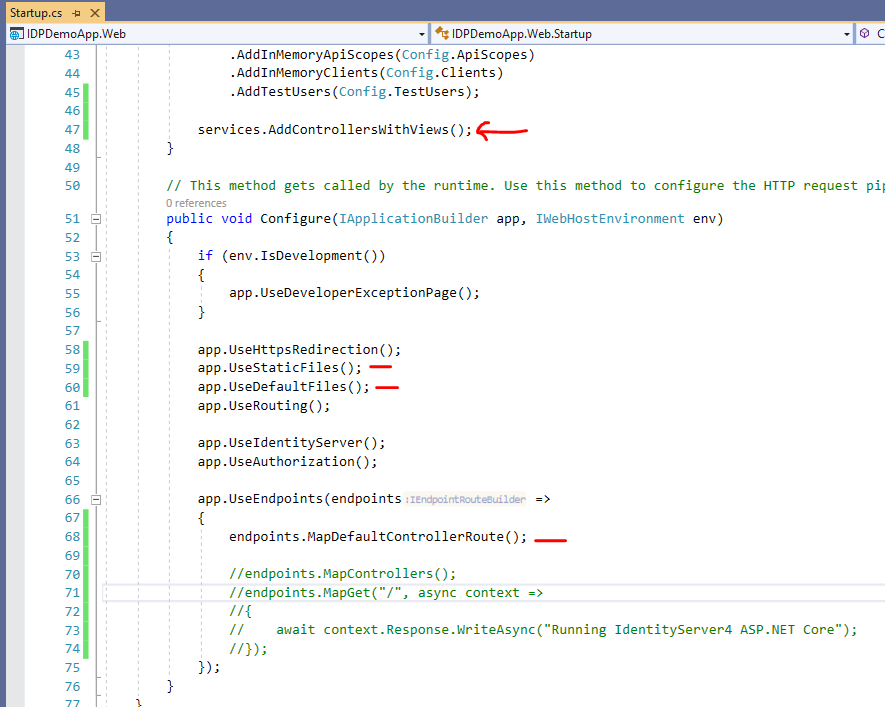Click the 'This method gets called' comment

point(525,186)
